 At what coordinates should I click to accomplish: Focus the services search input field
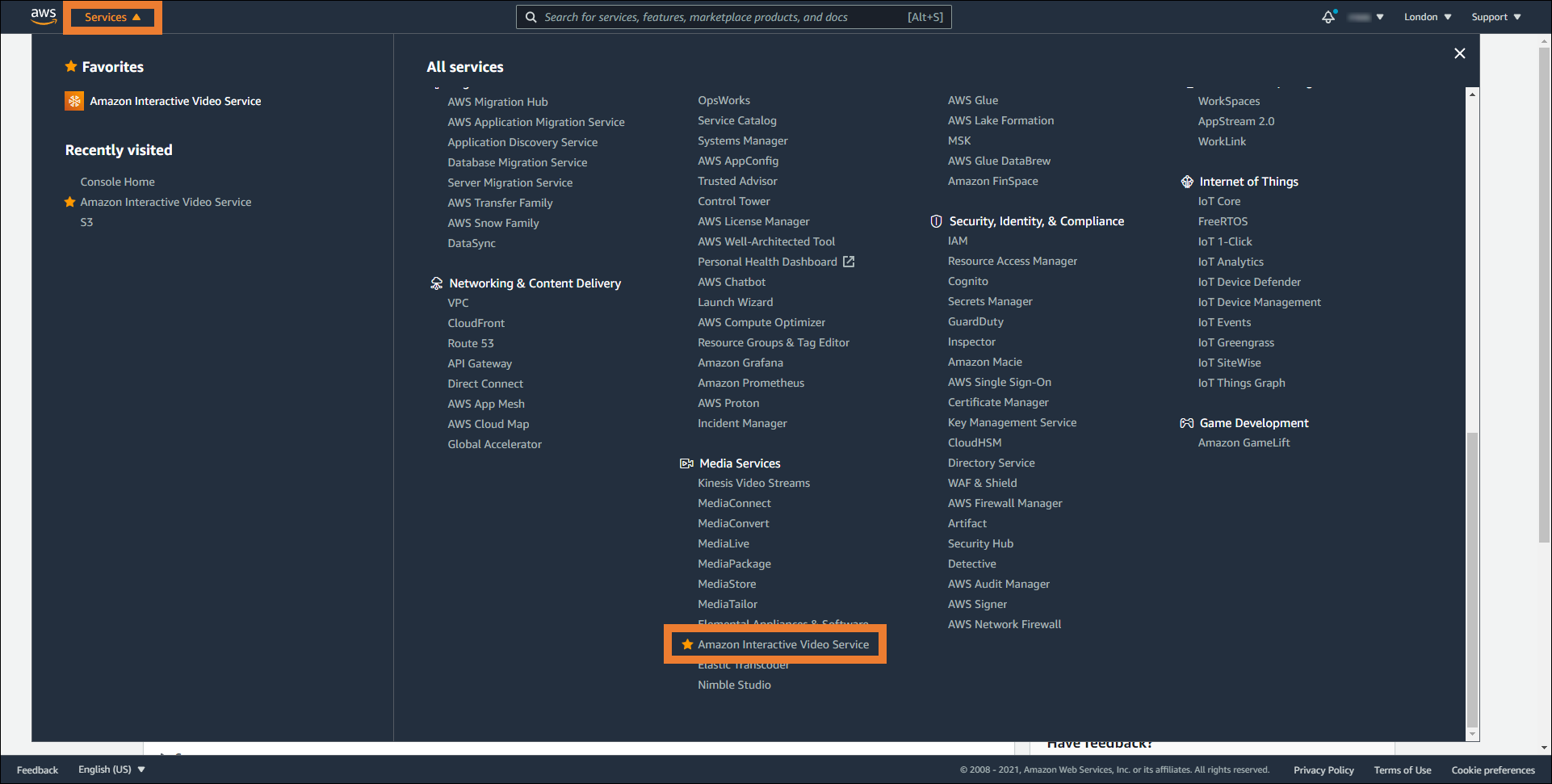click(x=733, y=17)
